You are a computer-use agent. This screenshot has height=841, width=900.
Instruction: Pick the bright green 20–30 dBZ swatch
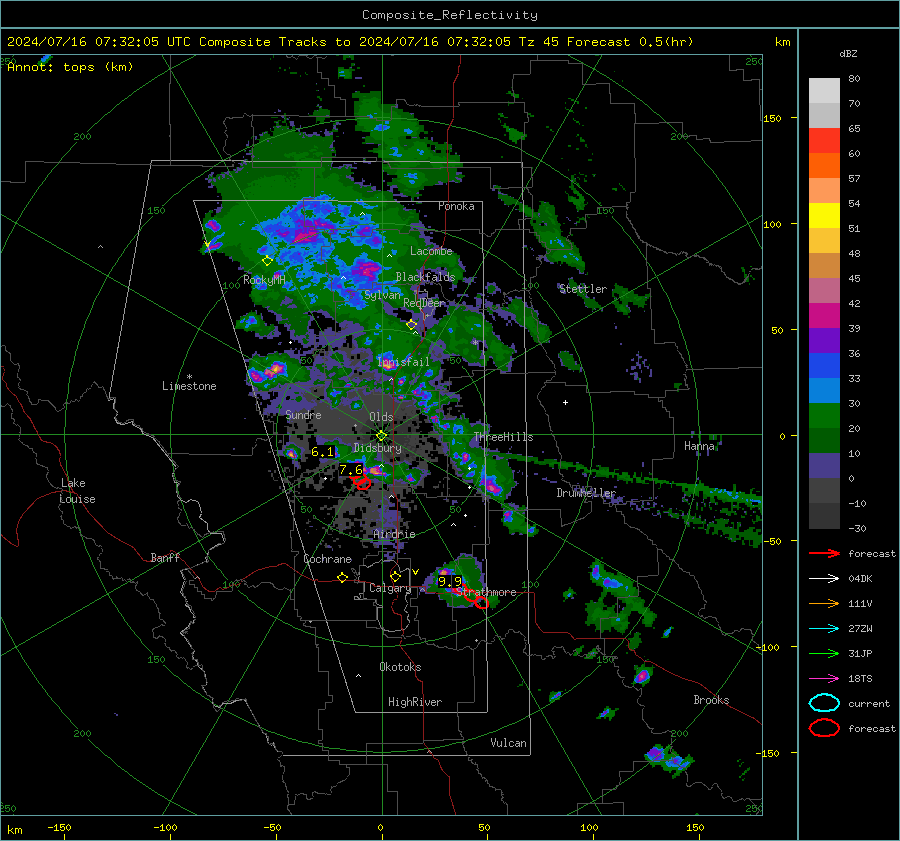point(824,416)
